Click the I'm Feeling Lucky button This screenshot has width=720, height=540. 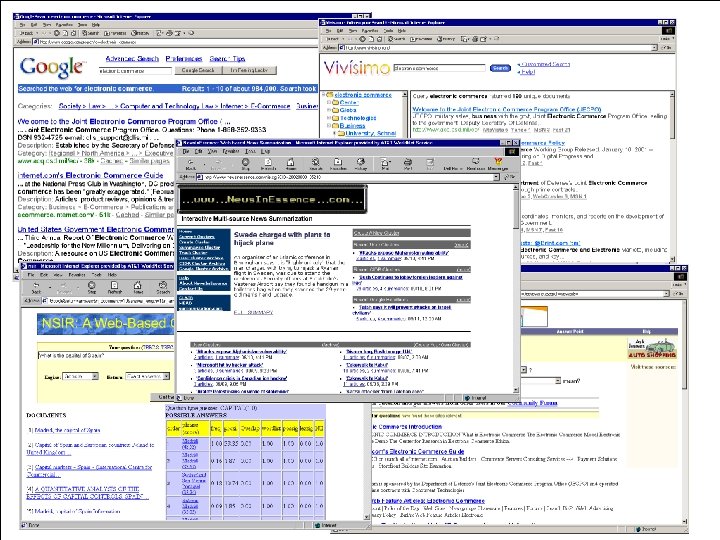tap(248, 70)
